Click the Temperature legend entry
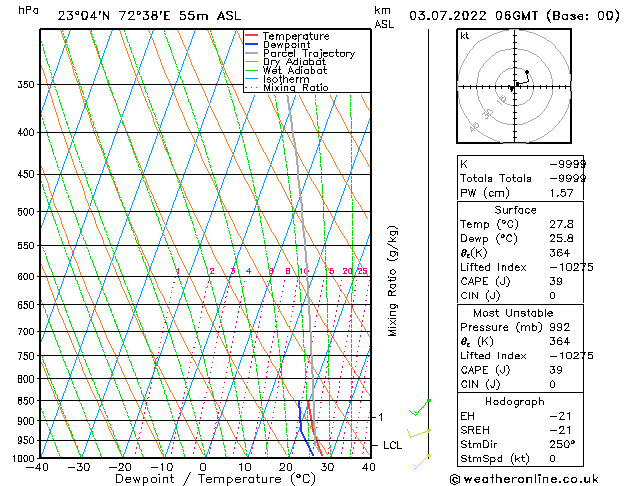629x486 pixels. [287, 36]
